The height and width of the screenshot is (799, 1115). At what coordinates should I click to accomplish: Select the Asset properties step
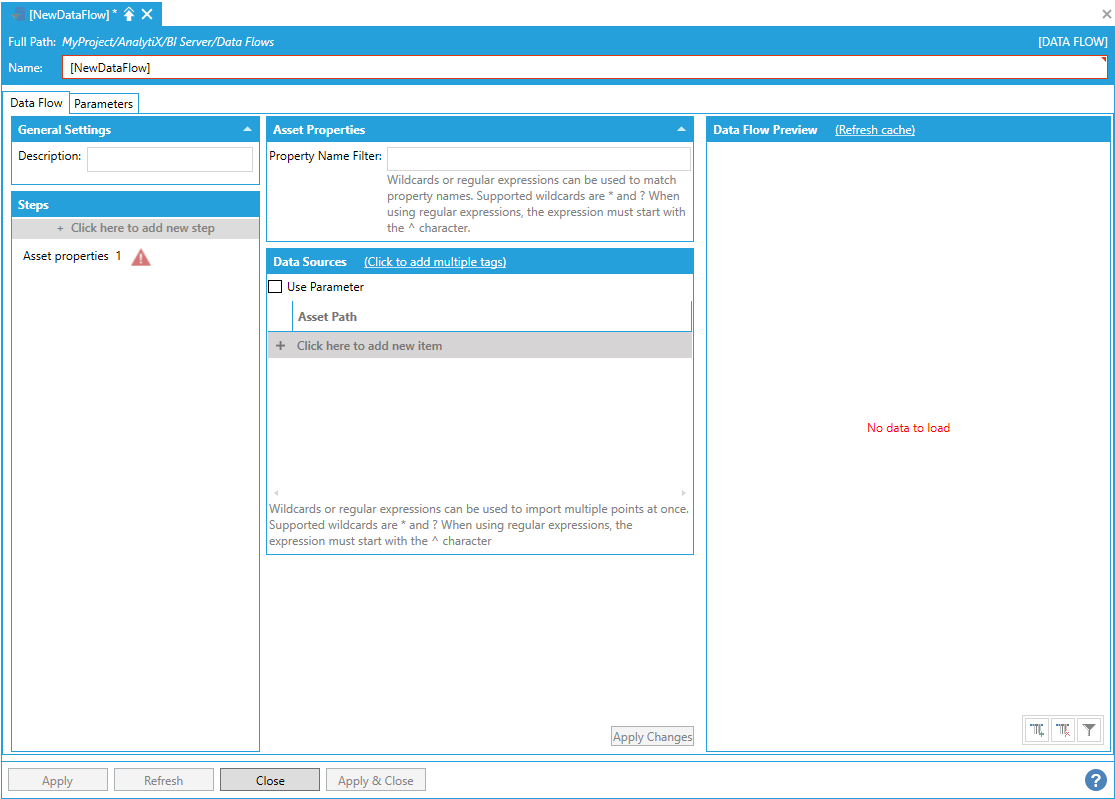click(66, 256)
